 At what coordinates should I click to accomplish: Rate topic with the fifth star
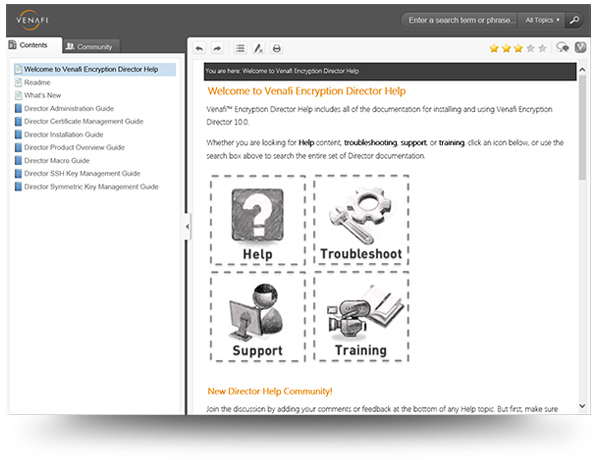[x=543, y=48]
